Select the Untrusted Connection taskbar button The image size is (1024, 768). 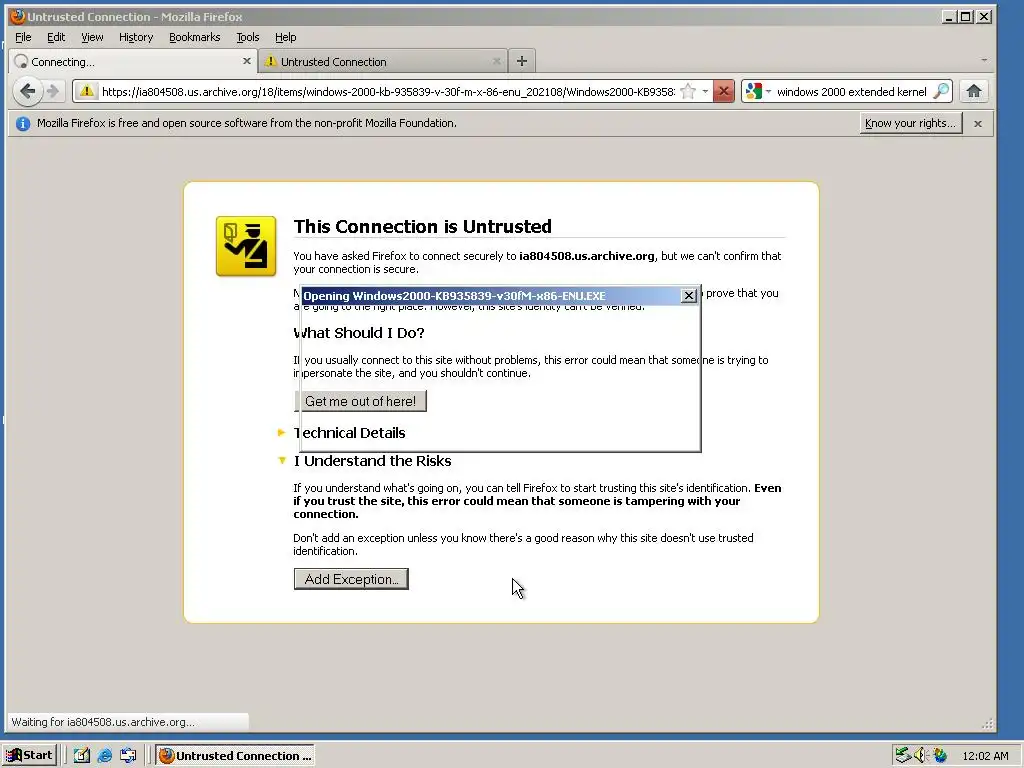coord(235,756)
